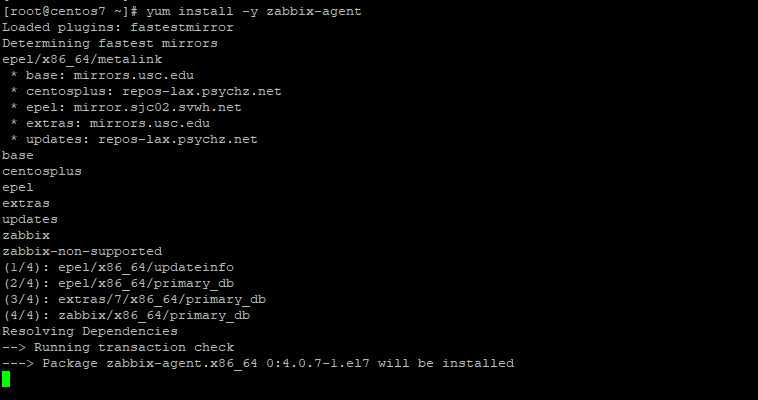
Task: Click base mirror mirrors.usc.edu hostname
Action: tap(134, 75)
